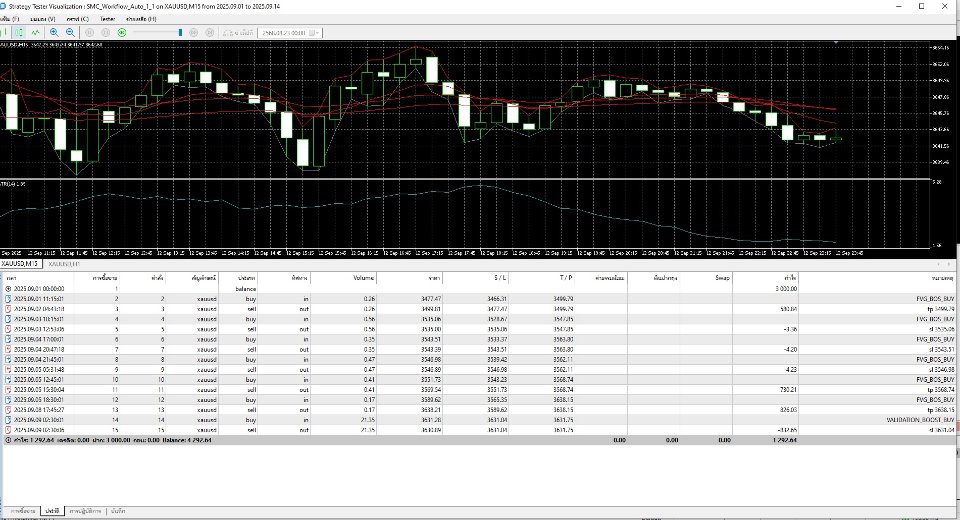The height and width of the screenshot is (520, 960).
Task: Click the zoom in magnifier icon
Action: (x=54, y=32)
